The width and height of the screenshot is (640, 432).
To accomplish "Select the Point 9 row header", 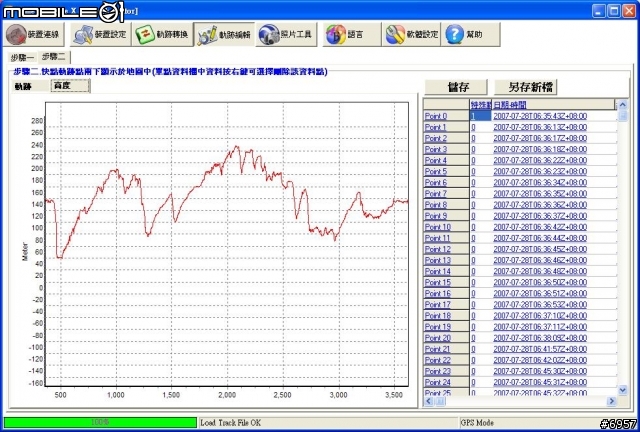I will pos(446,216).
